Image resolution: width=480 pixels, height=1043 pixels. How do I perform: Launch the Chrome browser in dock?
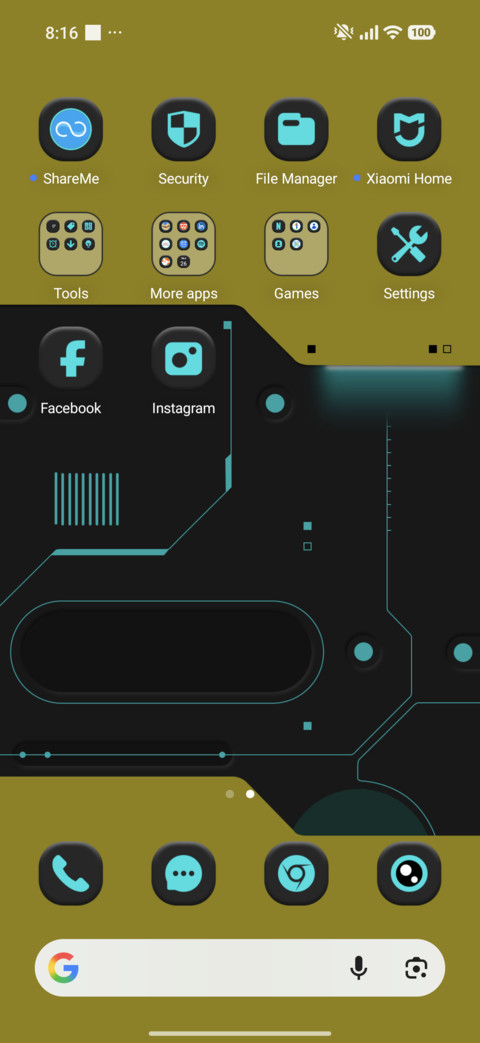297,873
